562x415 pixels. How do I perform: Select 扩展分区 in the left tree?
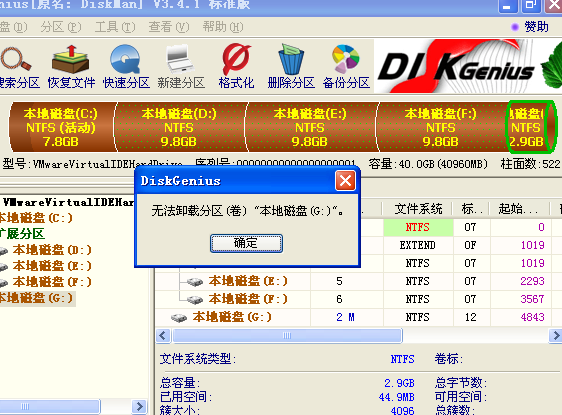22,234
